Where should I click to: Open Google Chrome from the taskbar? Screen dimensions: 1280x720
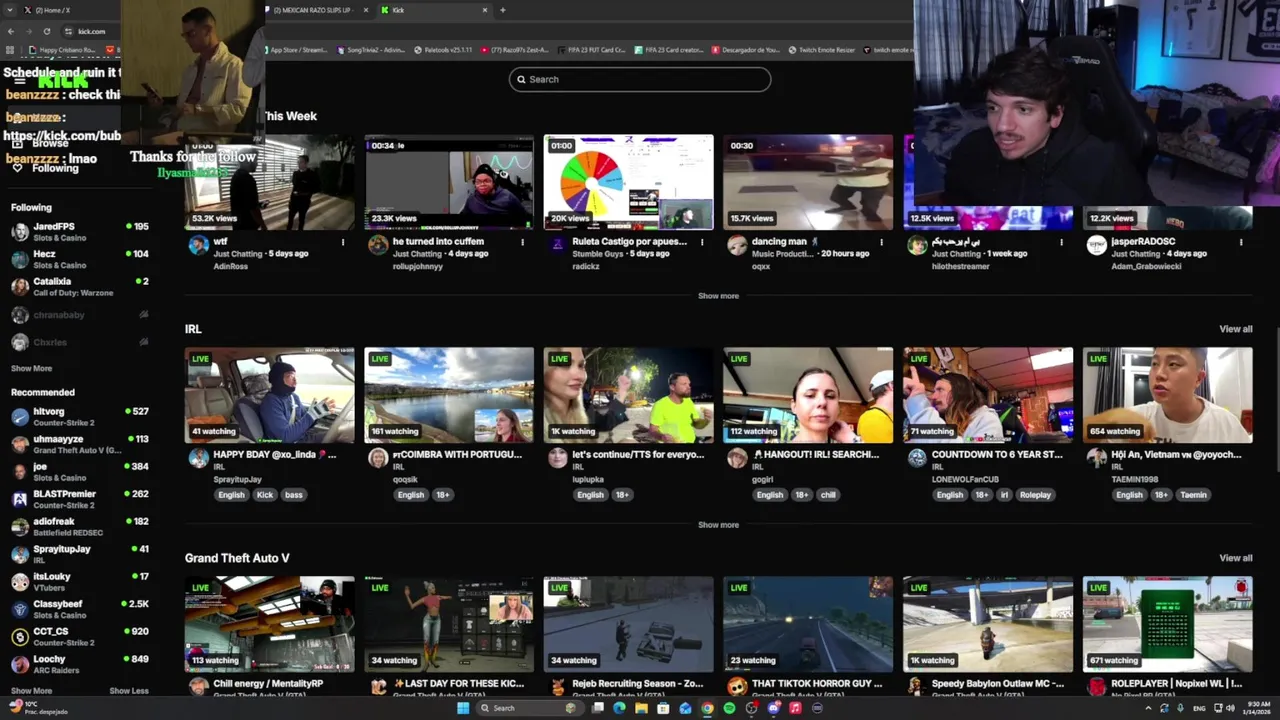(707, 708)
